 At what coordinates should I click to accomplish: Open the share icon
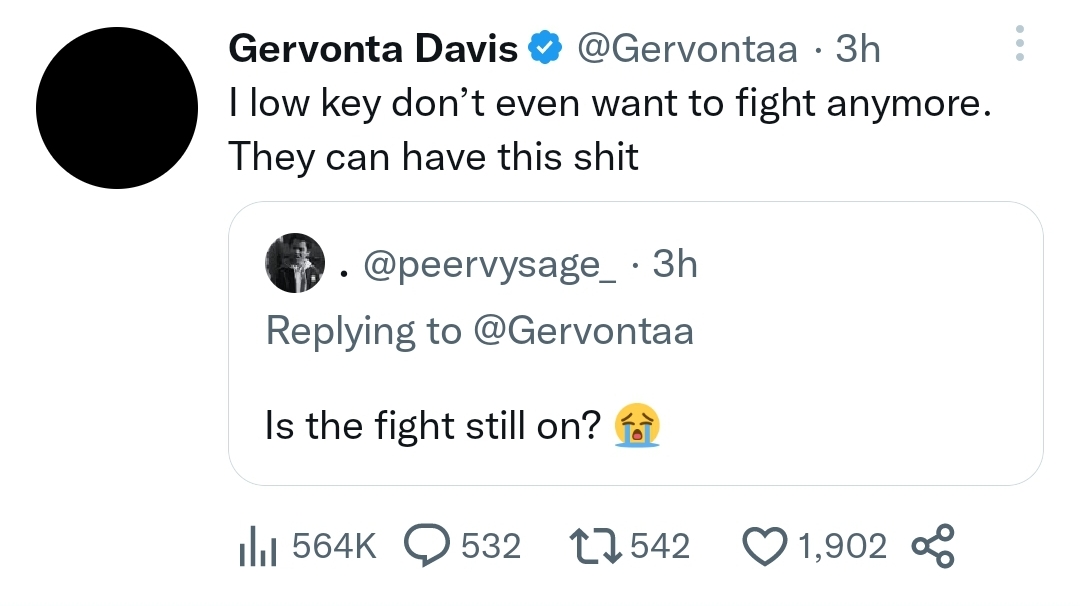[933, 545]
